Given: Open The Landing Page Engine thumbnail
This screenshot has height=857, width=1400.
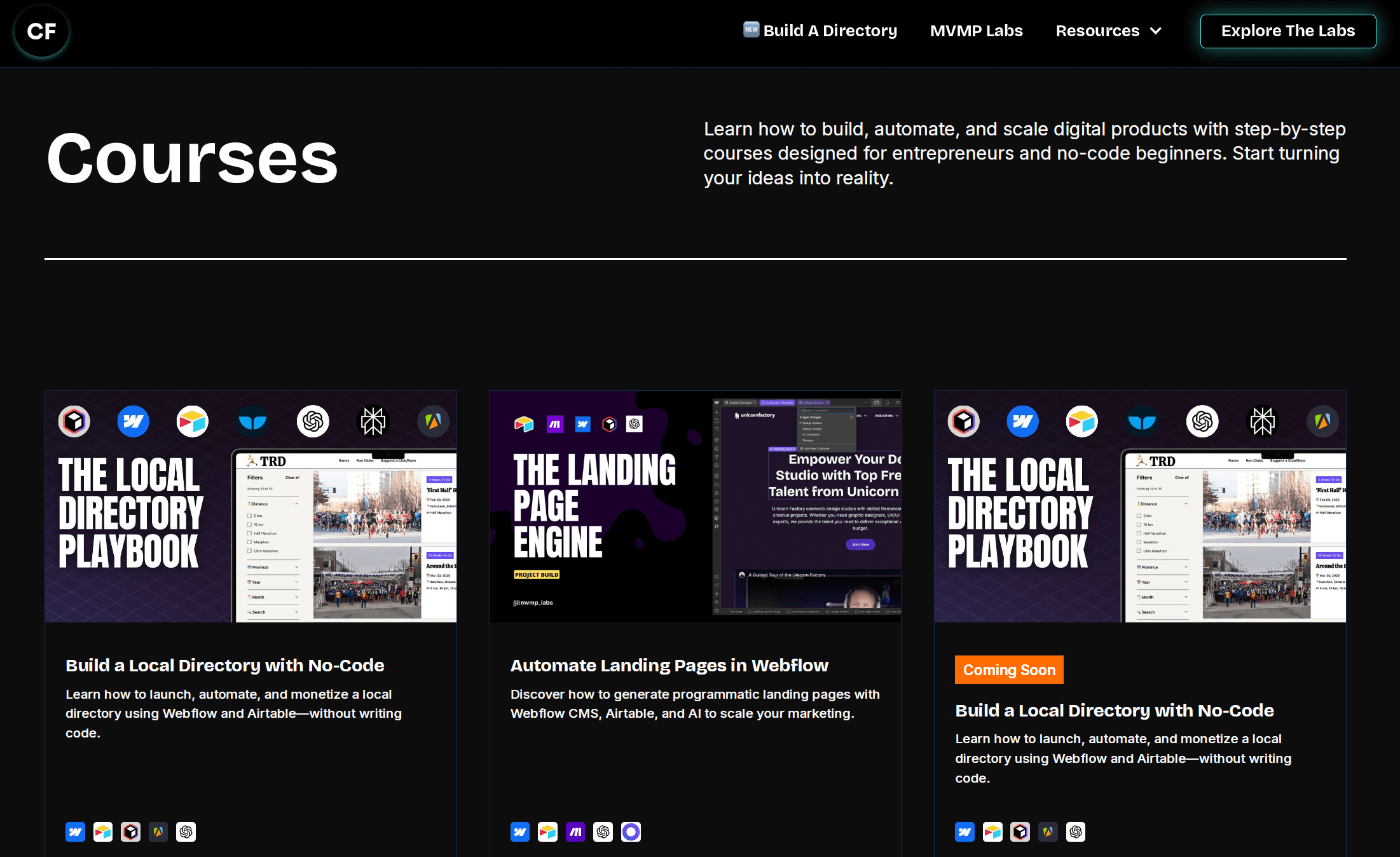Looking at the screenshot, I should (695, 506).
